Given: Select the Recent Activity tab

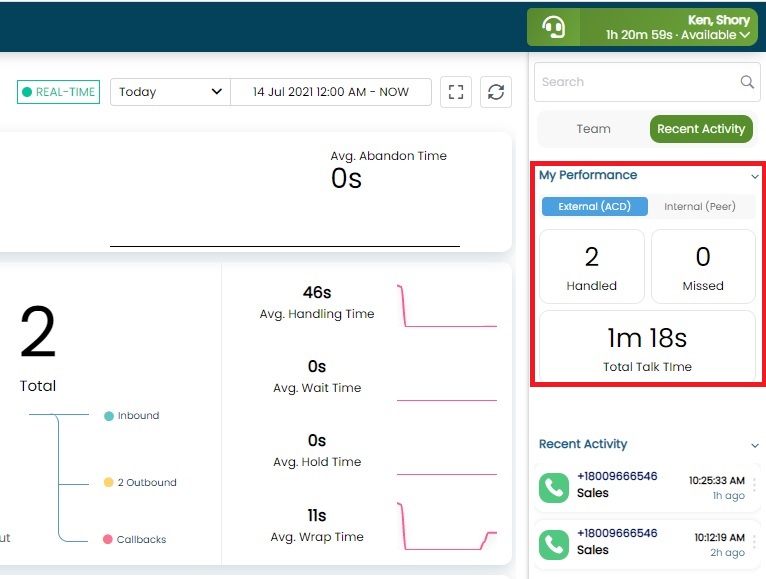Looking at the screenshot, I should point(701,129).
